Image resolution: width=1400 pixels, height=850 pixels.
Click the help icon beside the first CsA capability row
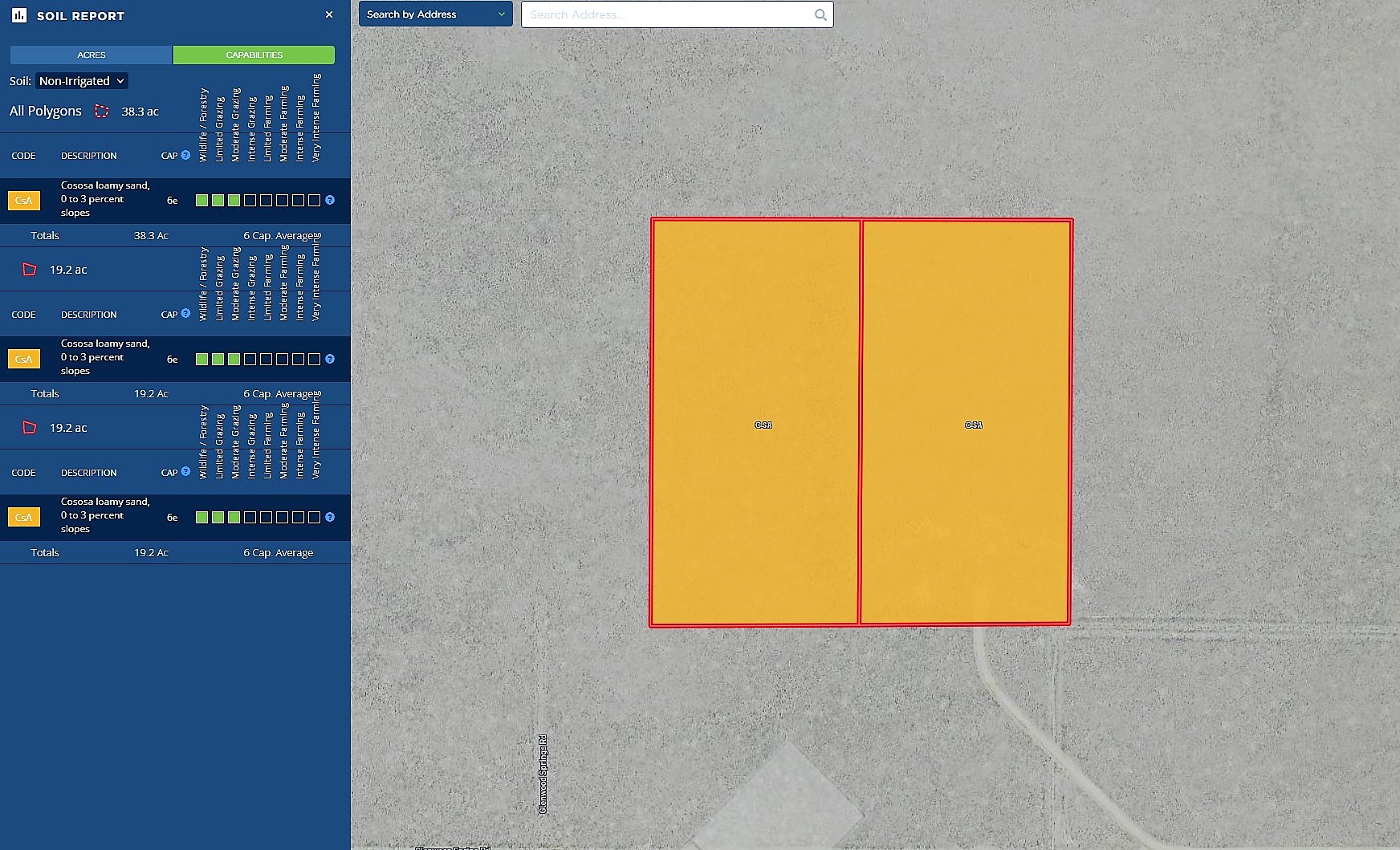(x=330, y=200)
